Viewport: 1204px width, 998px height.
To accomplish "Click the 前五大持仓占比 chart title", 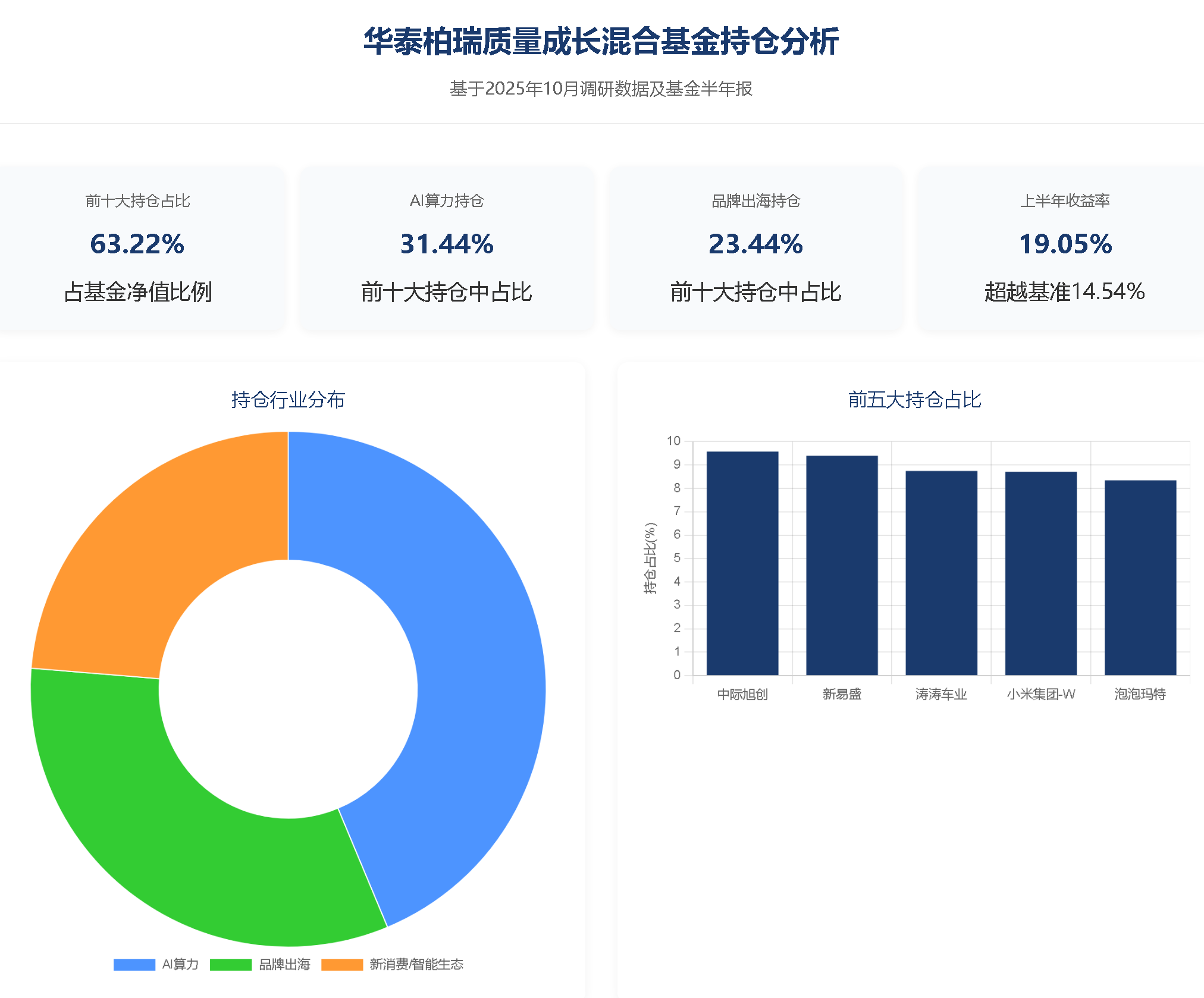I will (914, 400).
